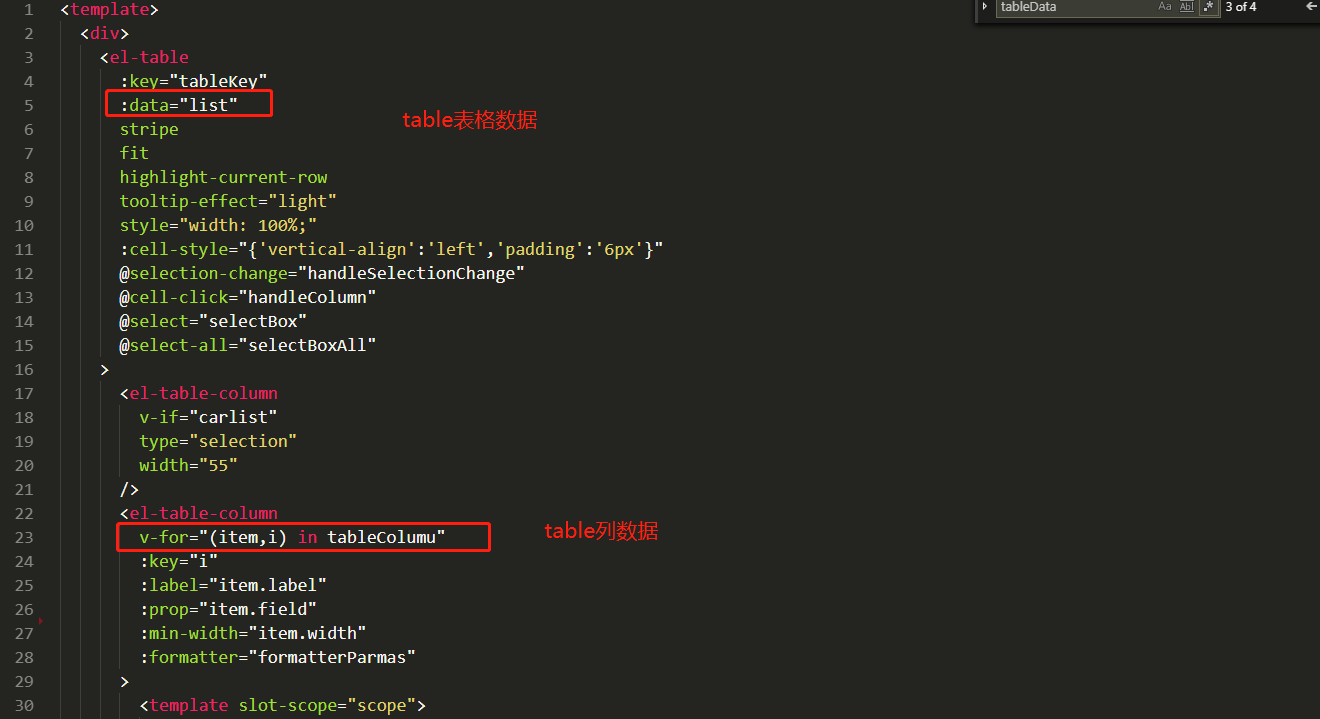This screenshot has height=719, width=1320.
Task: Click line number 23 in the gutter
Action: 23,537
